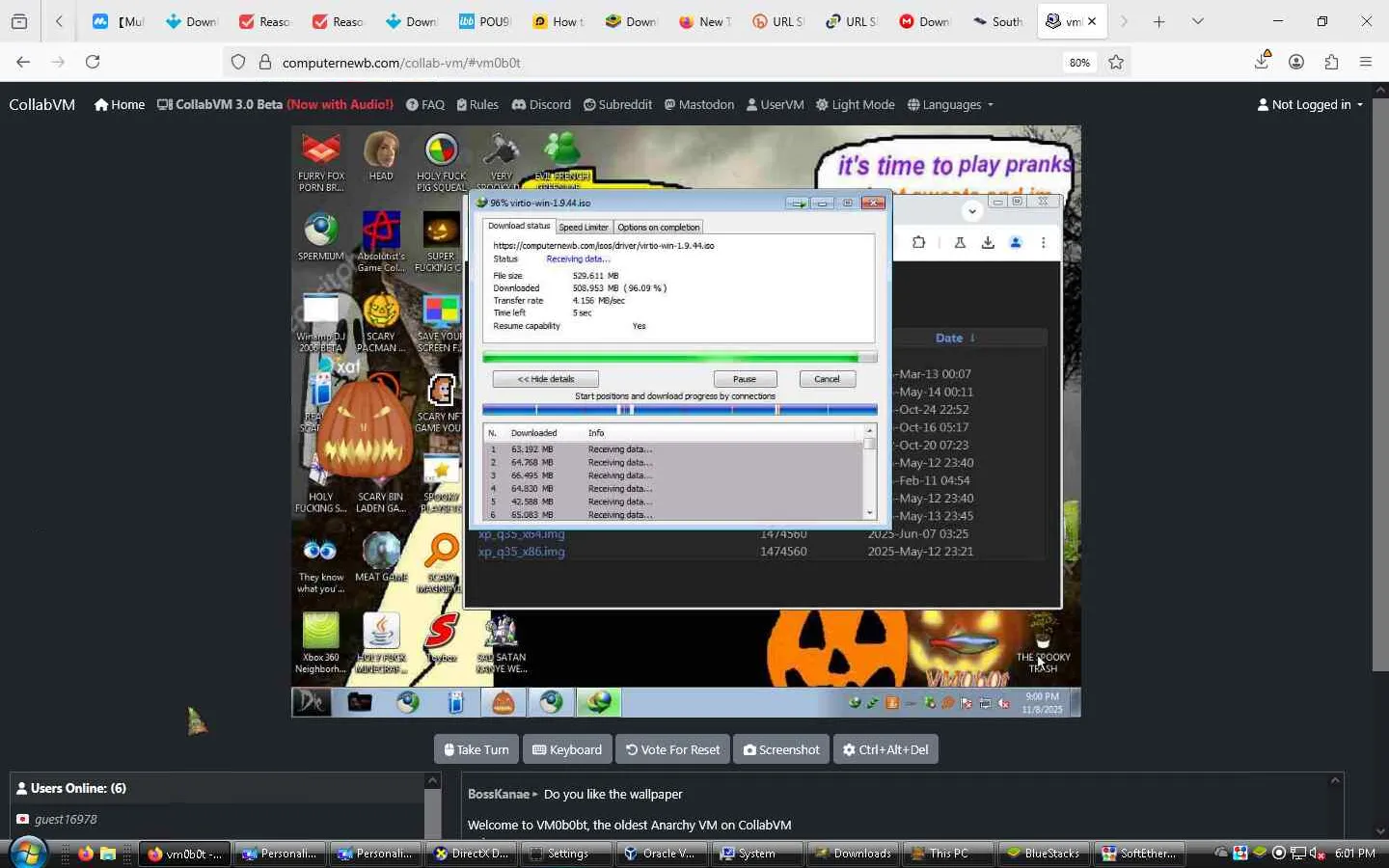Open the Winamp DJ 2006 BETA icon
Viewport: 1389px width, 868px height.
[x=320, y=323]
